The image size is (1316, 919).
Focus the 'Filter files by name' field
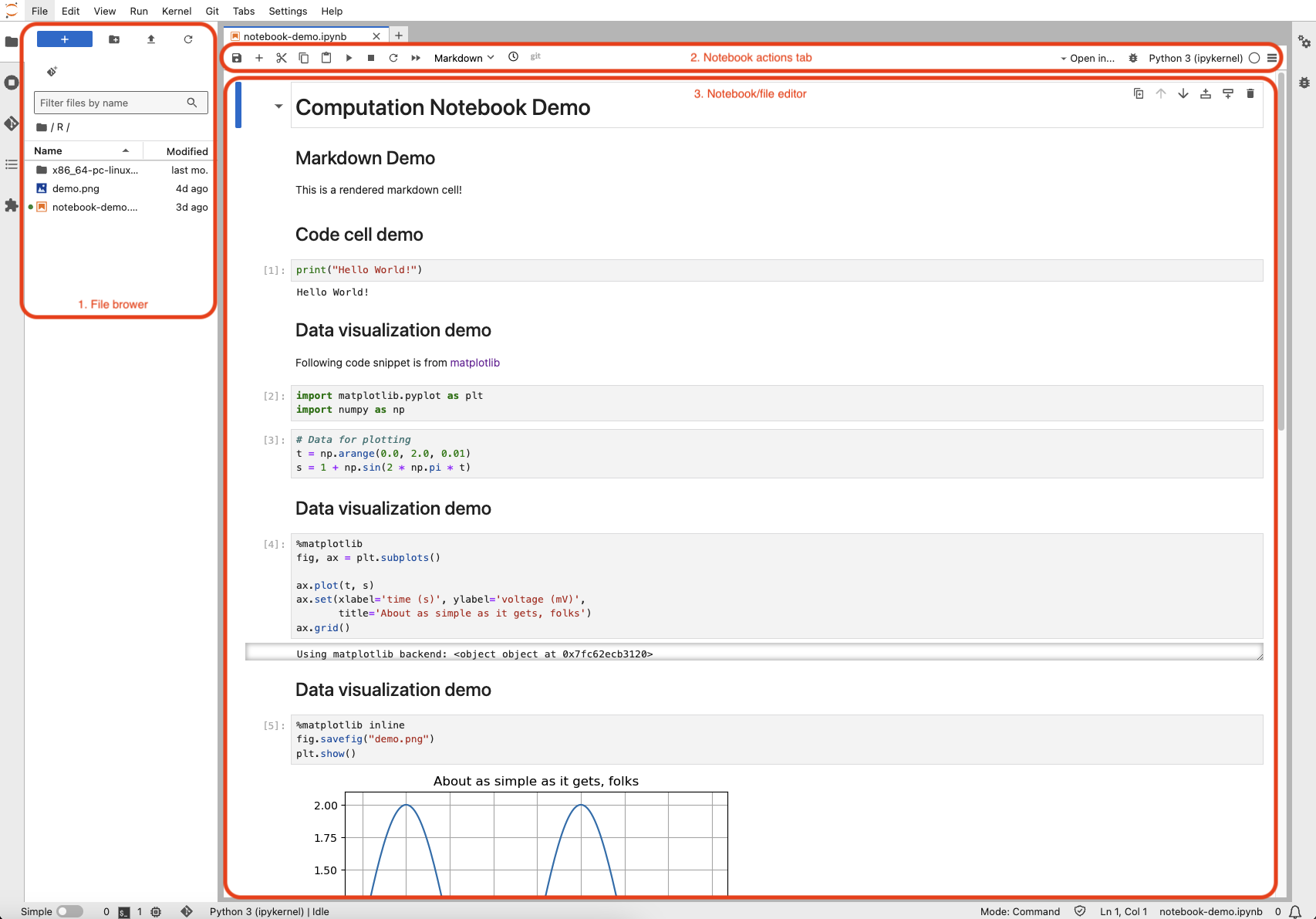coord(121,103)
